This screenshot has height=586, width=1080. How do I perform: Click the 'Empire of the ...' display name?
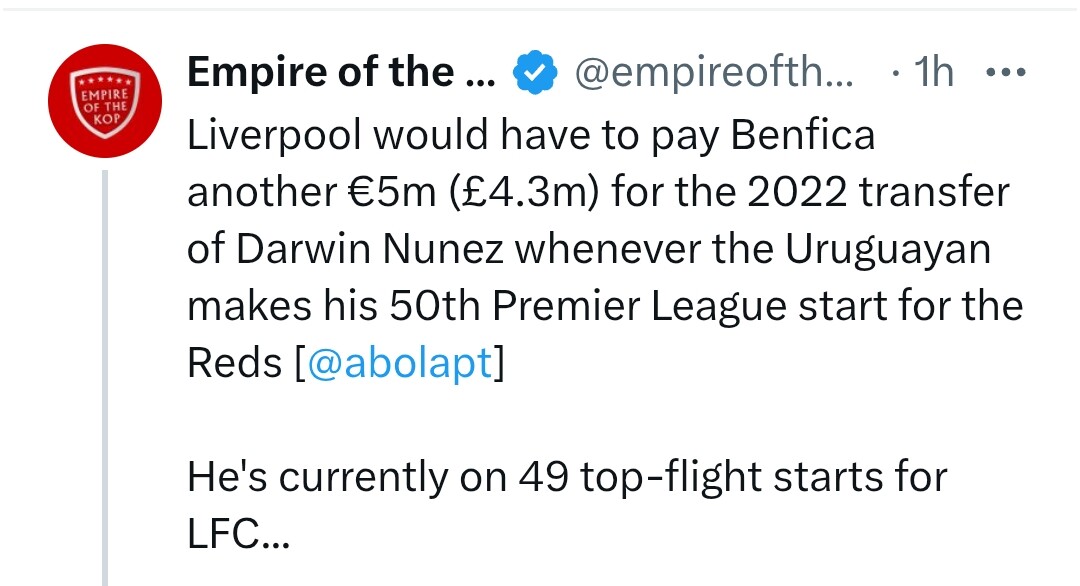[x=341, y=72]
